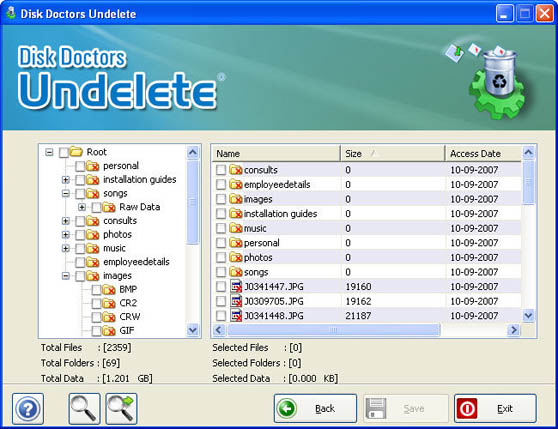Viewport: 558px width, 429px height.
Task: Click the tree panel scroll down arrow
Action: [193, 330]
